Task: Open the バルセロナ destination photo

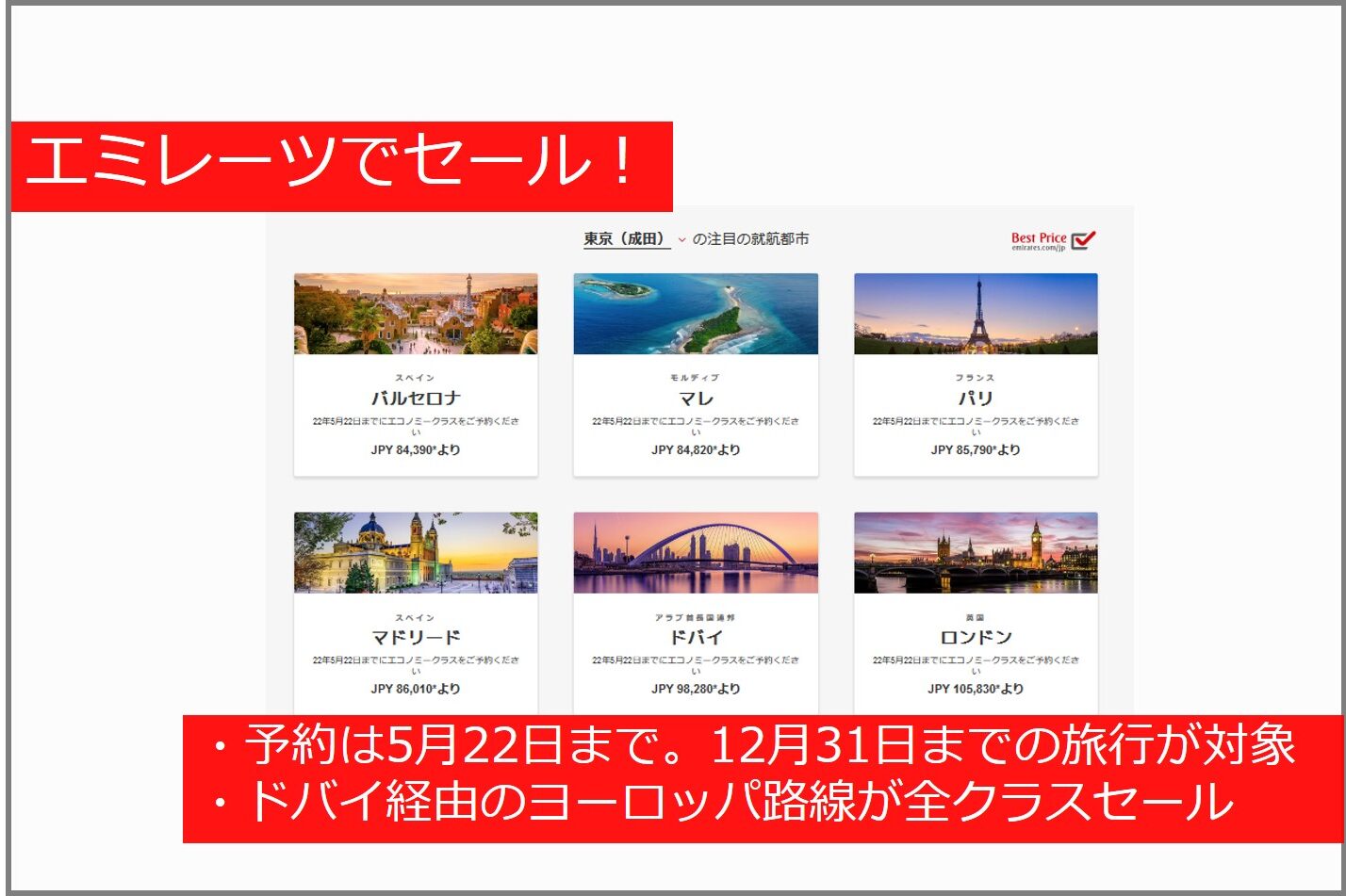Action: point(416,314)
